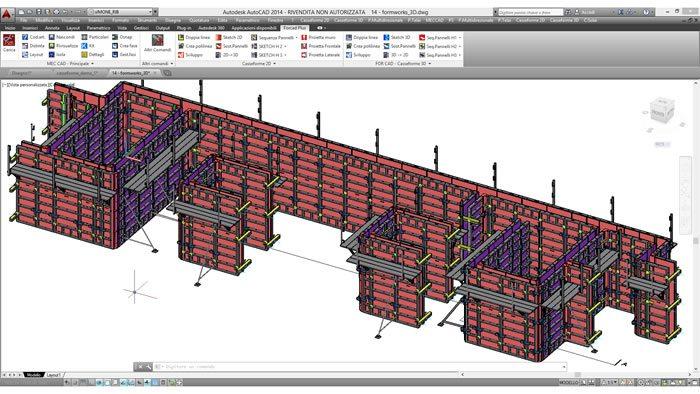Close the 14 - formworks_3D drawing tab
Image resolution: width=700 pixels, height=394 pixels.
click(155, 73)
